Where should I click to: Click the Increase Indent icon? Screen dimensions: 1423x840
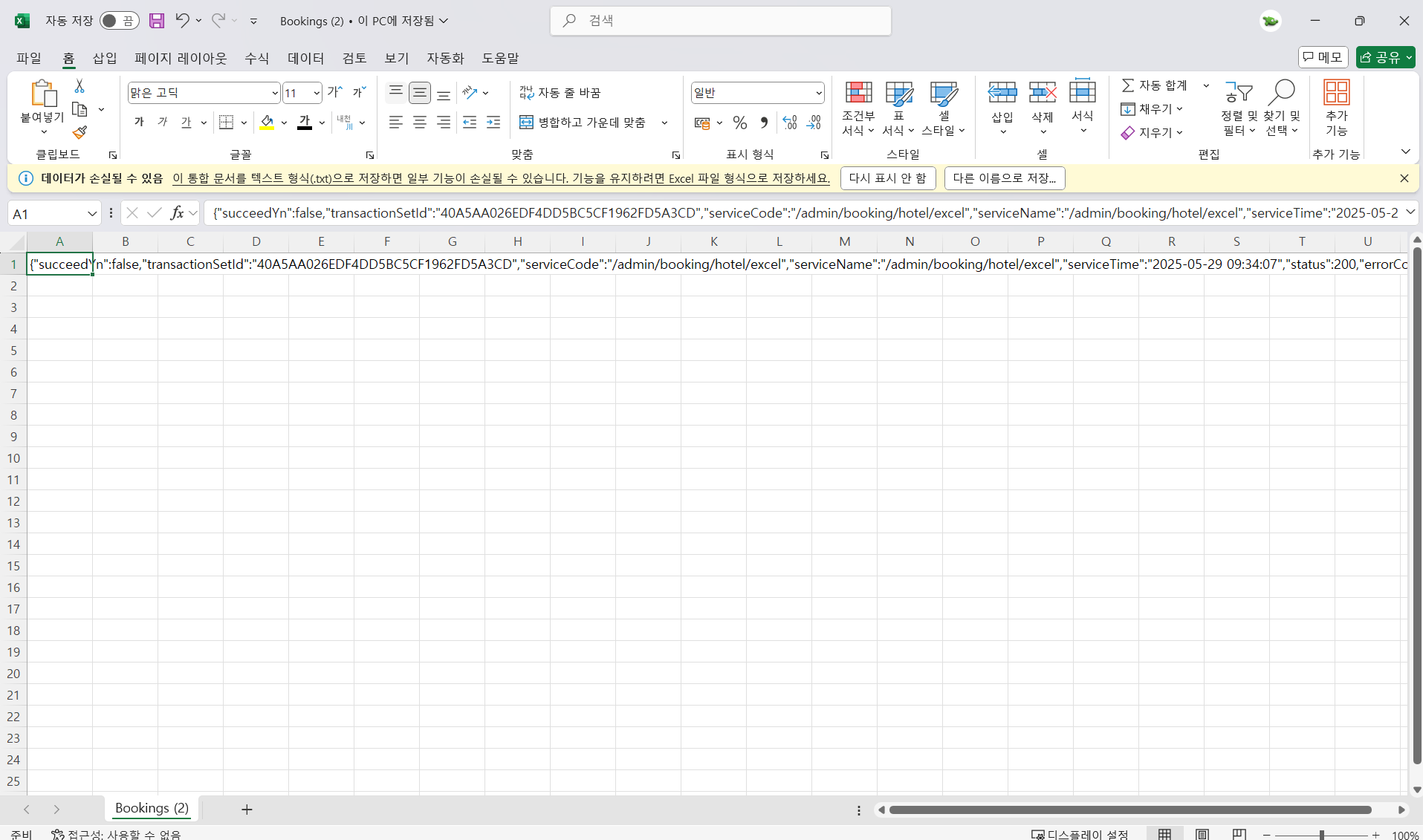(493, 123)
